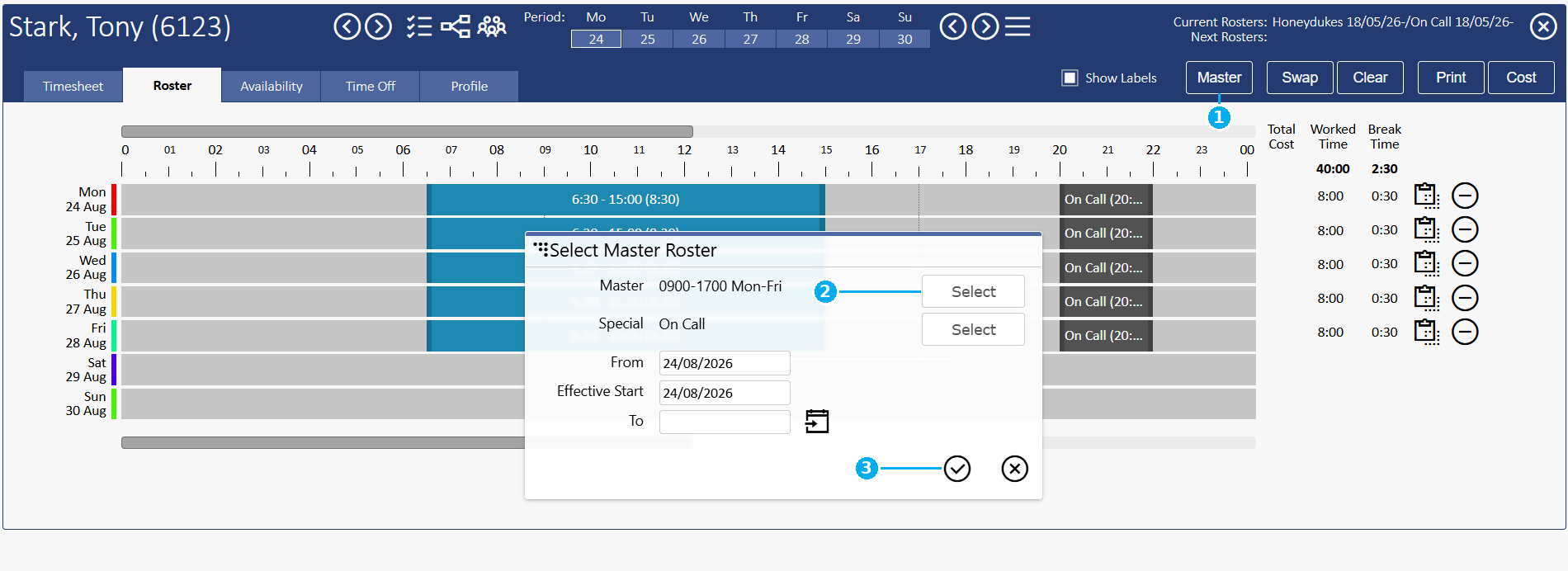Screen dimensions: 1568x571
Task: Click the Master button
Action: [x=1219, y=78]
